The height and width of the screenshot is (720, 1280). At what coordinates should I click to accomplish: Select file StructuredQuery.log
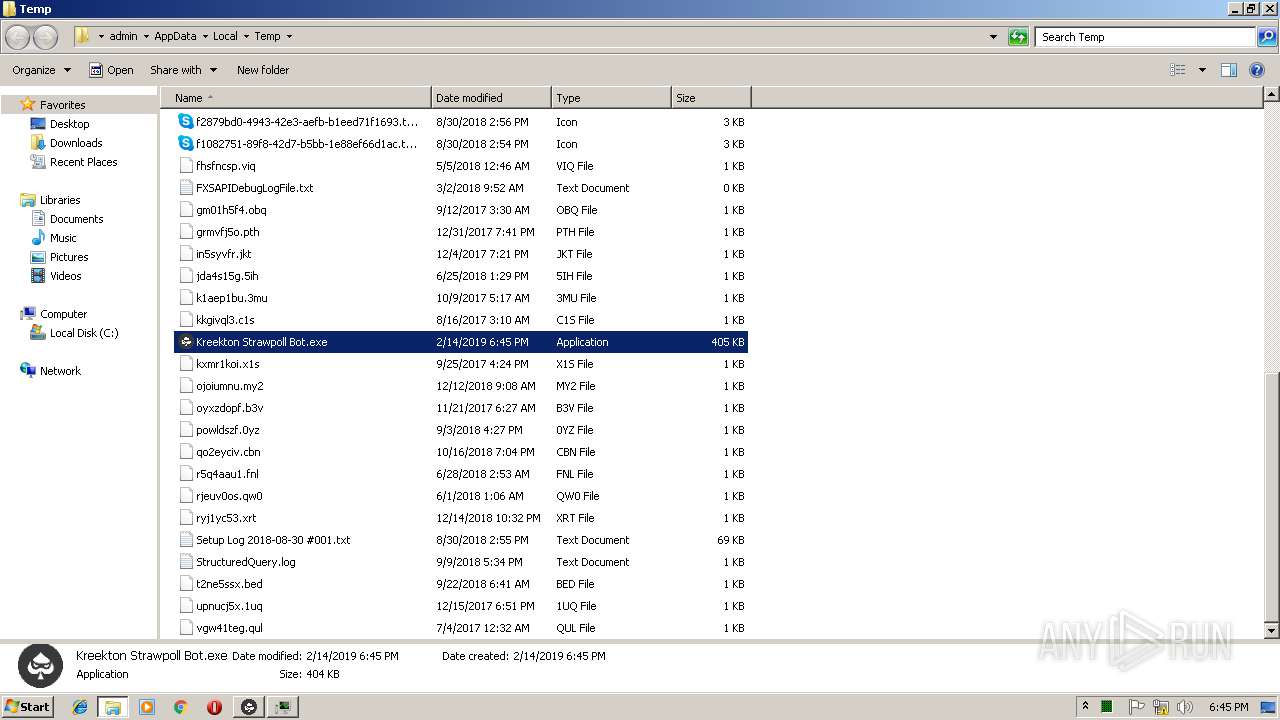click(461, 562)
